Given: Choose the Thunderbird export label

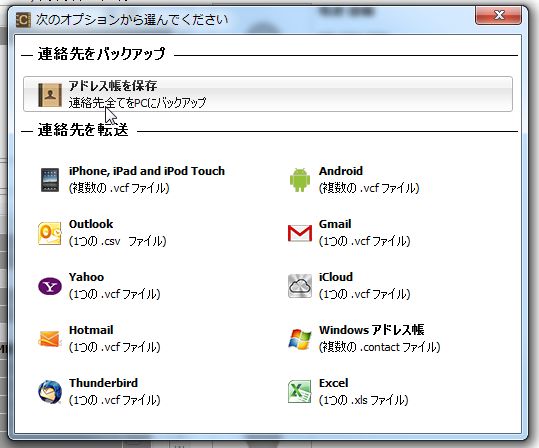Looking at the screenshot, I should pos(103,383).
